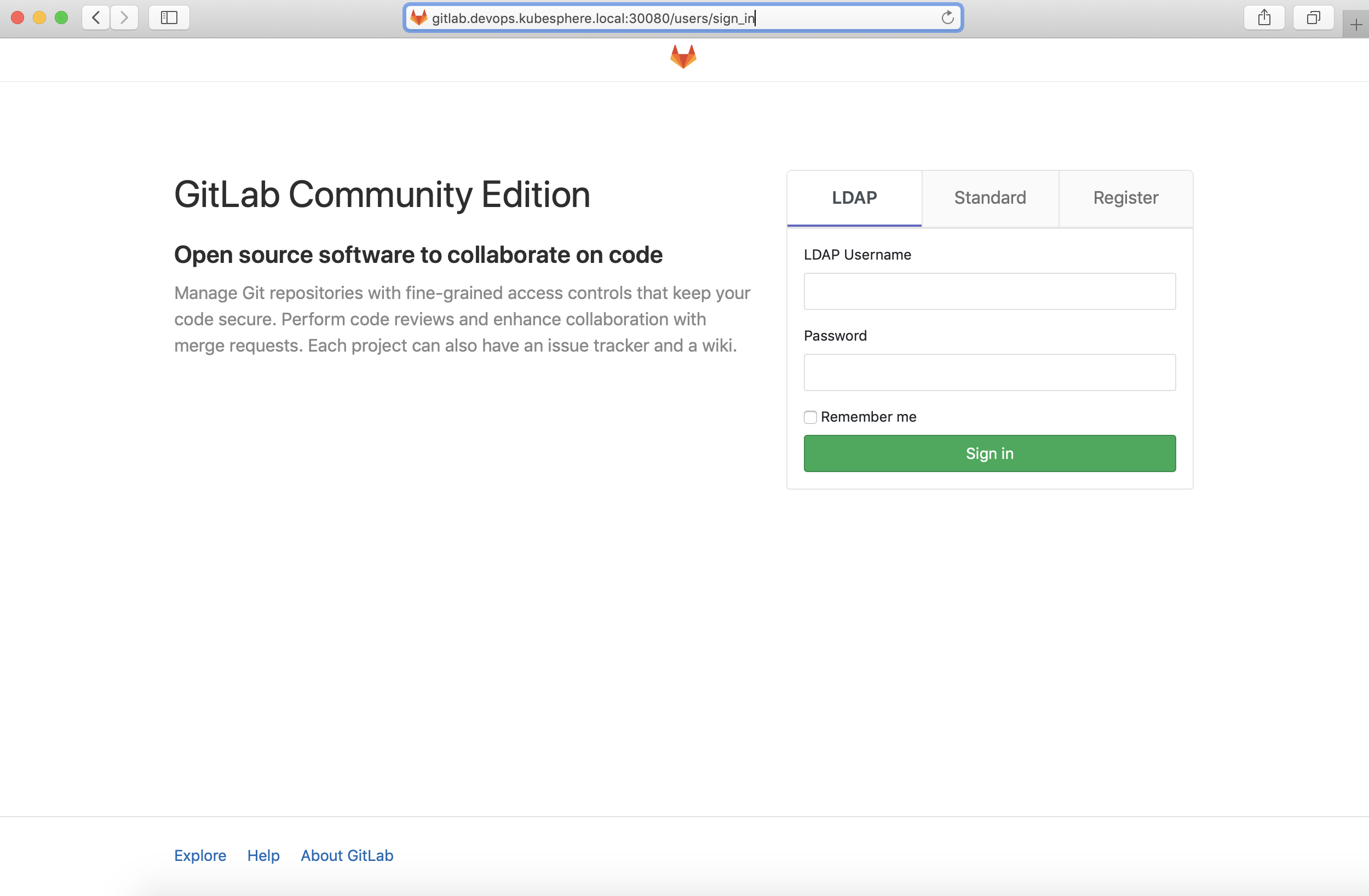Focus the Password field
Viewport: 1369px width, 896px height.
pyautogui.click(x=990, y=372)
